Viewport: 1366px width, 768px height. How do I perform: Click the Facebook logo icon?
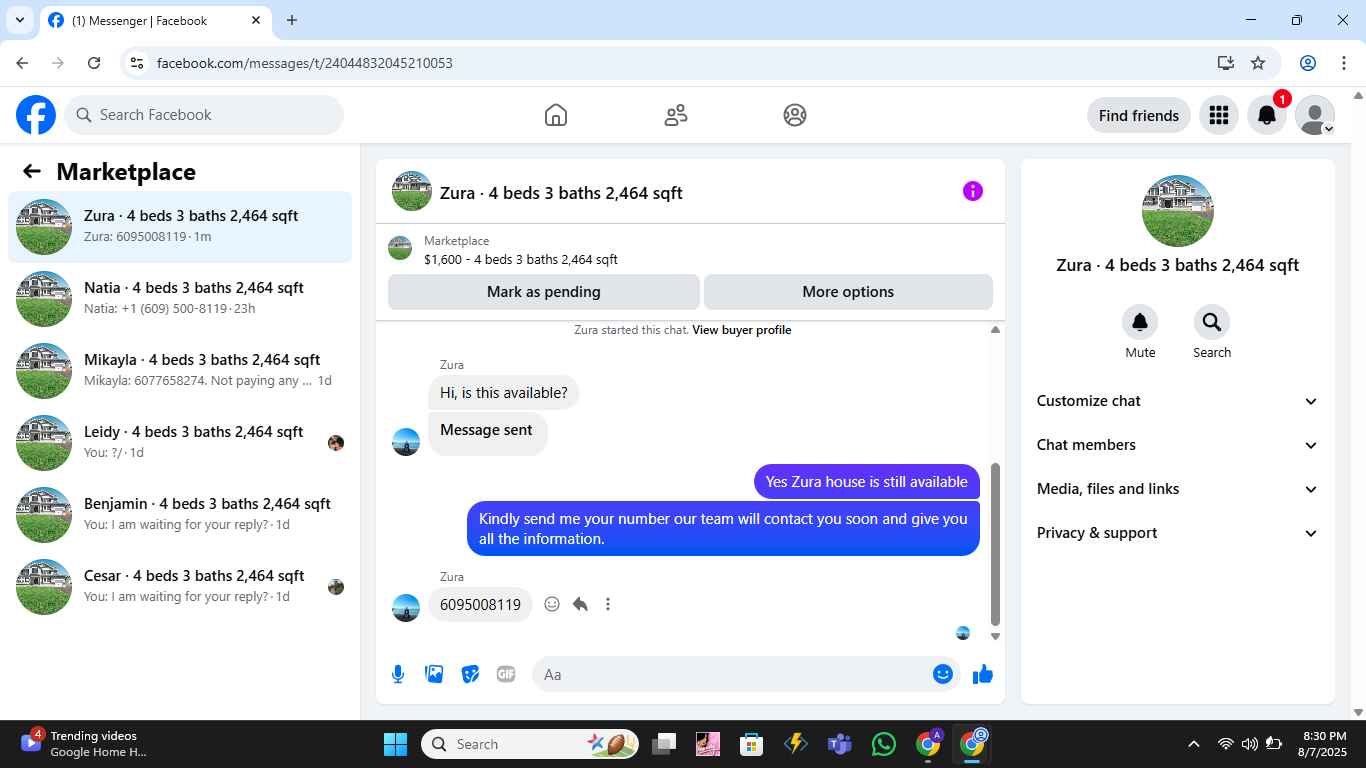click(36, 115)
